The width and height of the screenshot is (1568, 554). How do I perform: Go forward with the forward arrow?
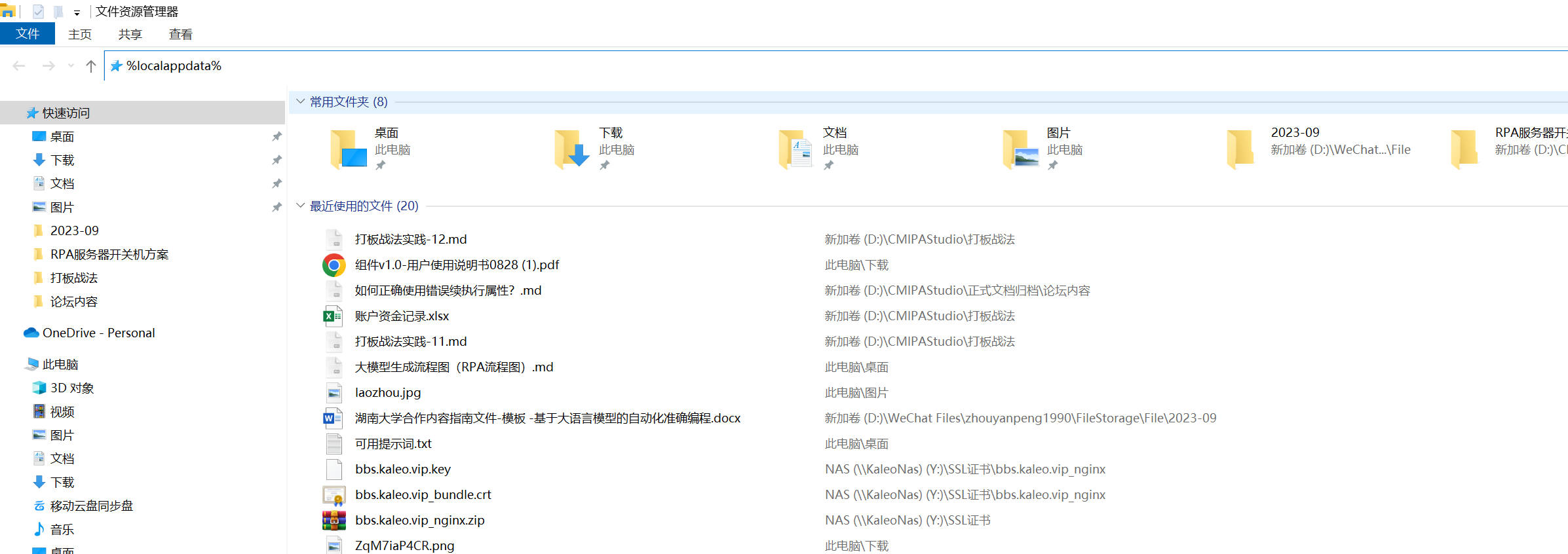coord(48,65)
